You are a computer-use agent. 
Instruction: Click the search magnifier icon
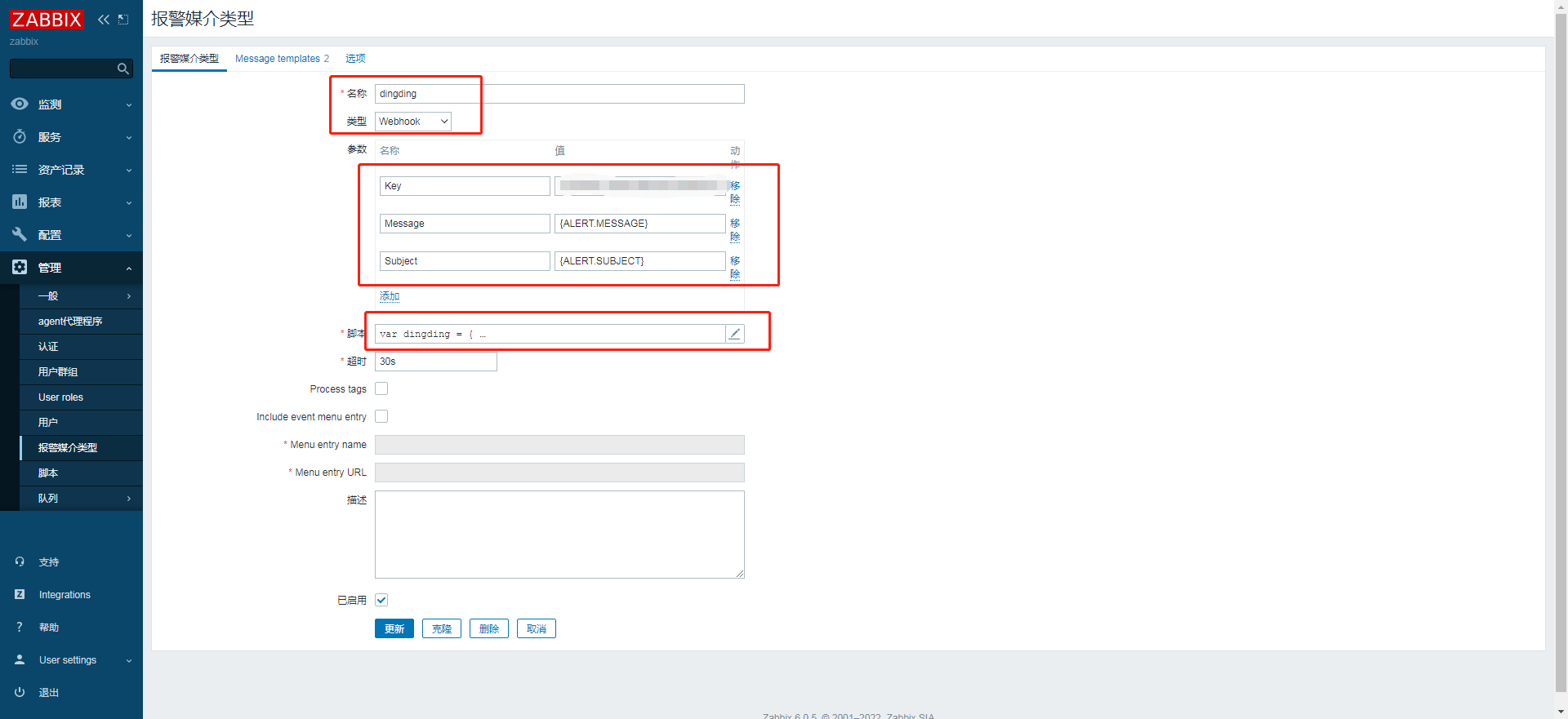(x=123, y=69)
